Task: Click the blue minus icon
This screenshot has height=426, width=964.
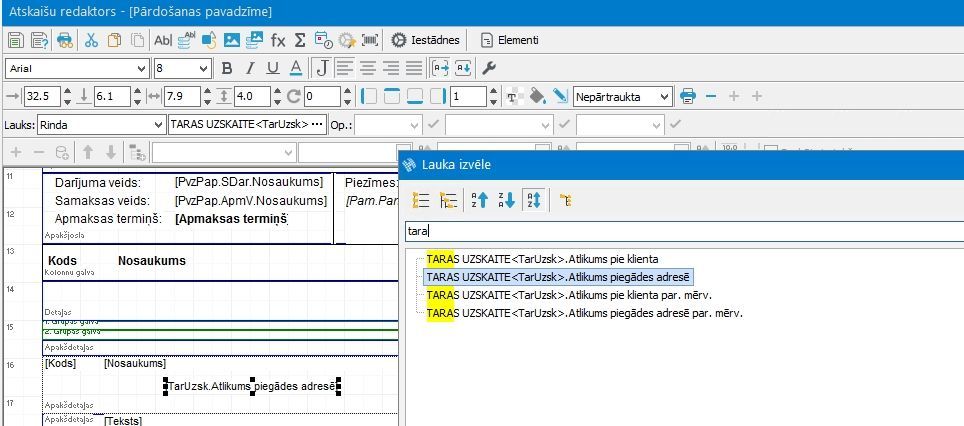Action: tap(711, 97)
